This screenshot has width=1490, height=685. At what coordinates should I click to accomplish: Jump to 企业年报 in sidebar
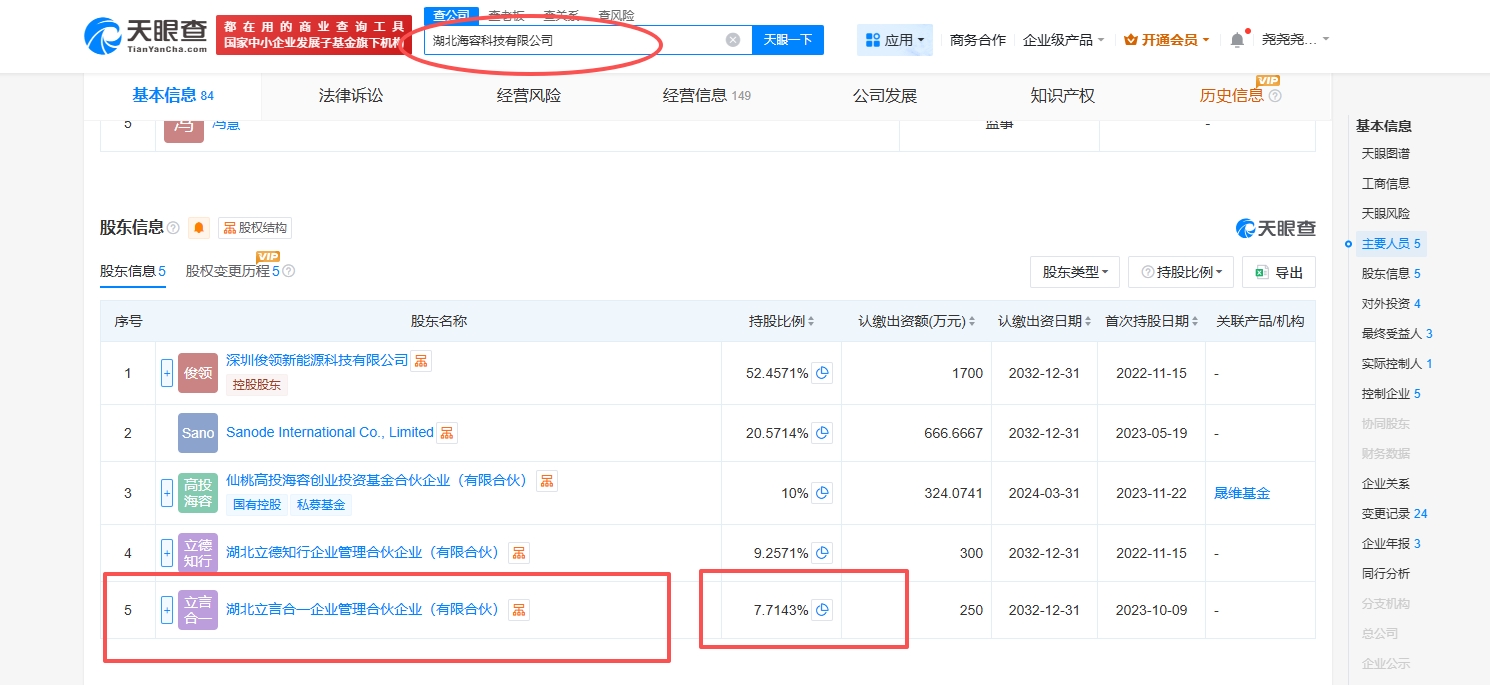(1391, 544)
